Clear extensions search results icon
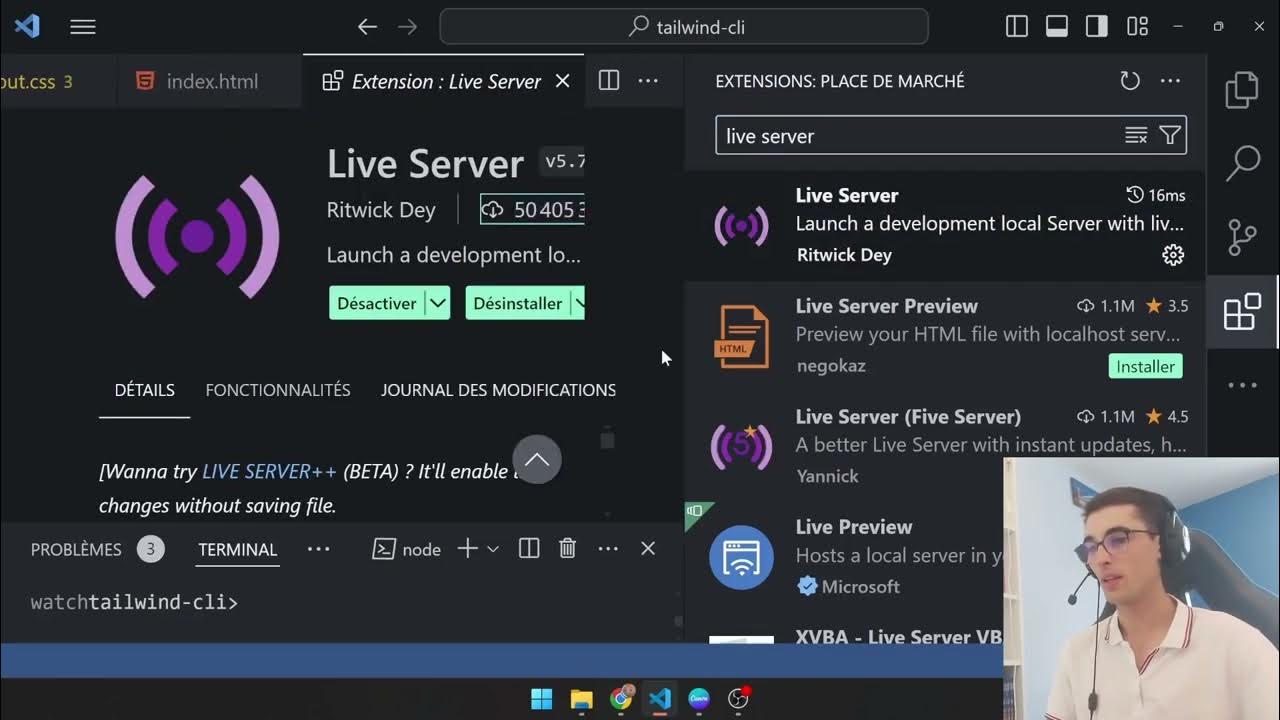Image resolution: width=1280 pixels, height=720 pixels. 1136,136
